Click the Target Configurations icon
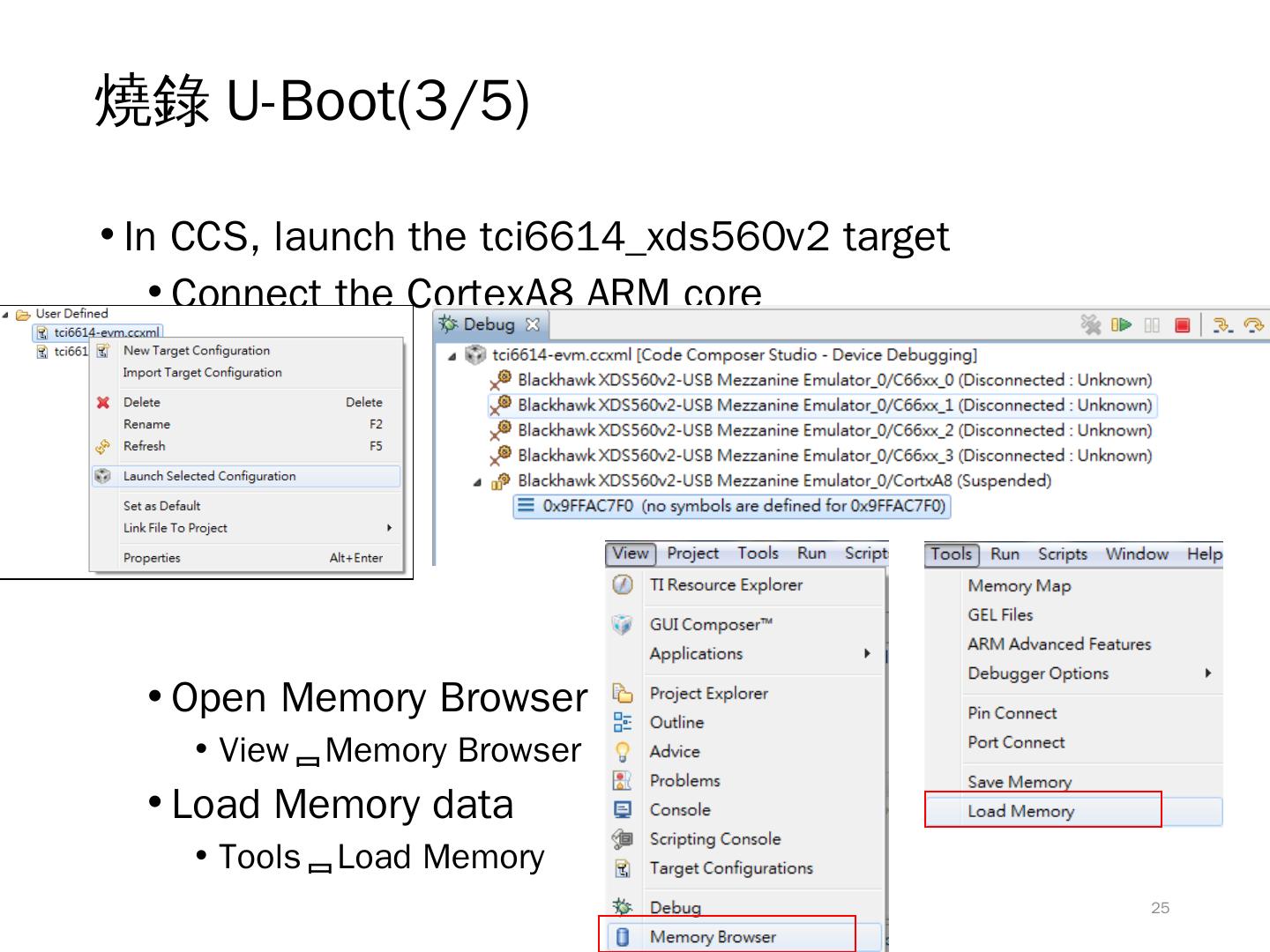This screenshot has width=1270, height=952. [623, 868]
